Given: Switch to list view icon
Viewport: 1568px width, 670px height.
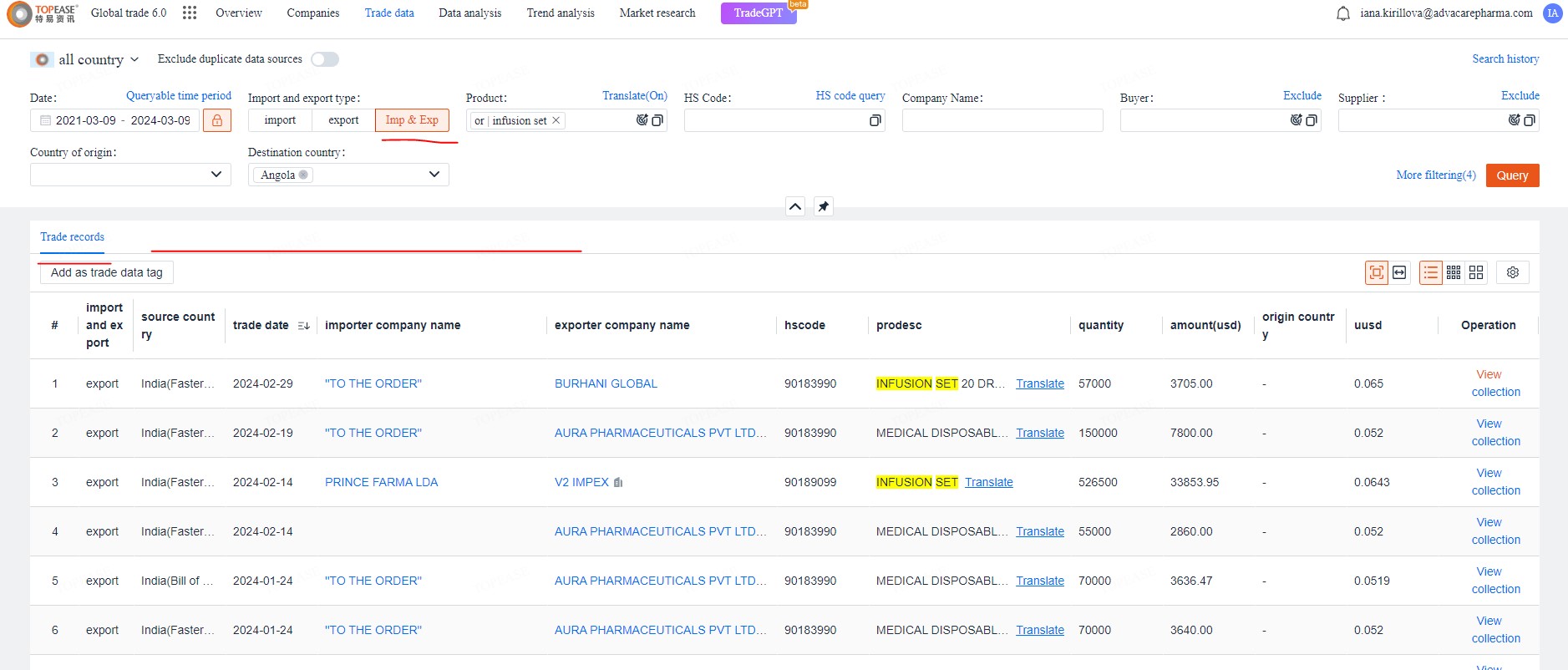Looking at the screenshot, I should pos(1431,272).
